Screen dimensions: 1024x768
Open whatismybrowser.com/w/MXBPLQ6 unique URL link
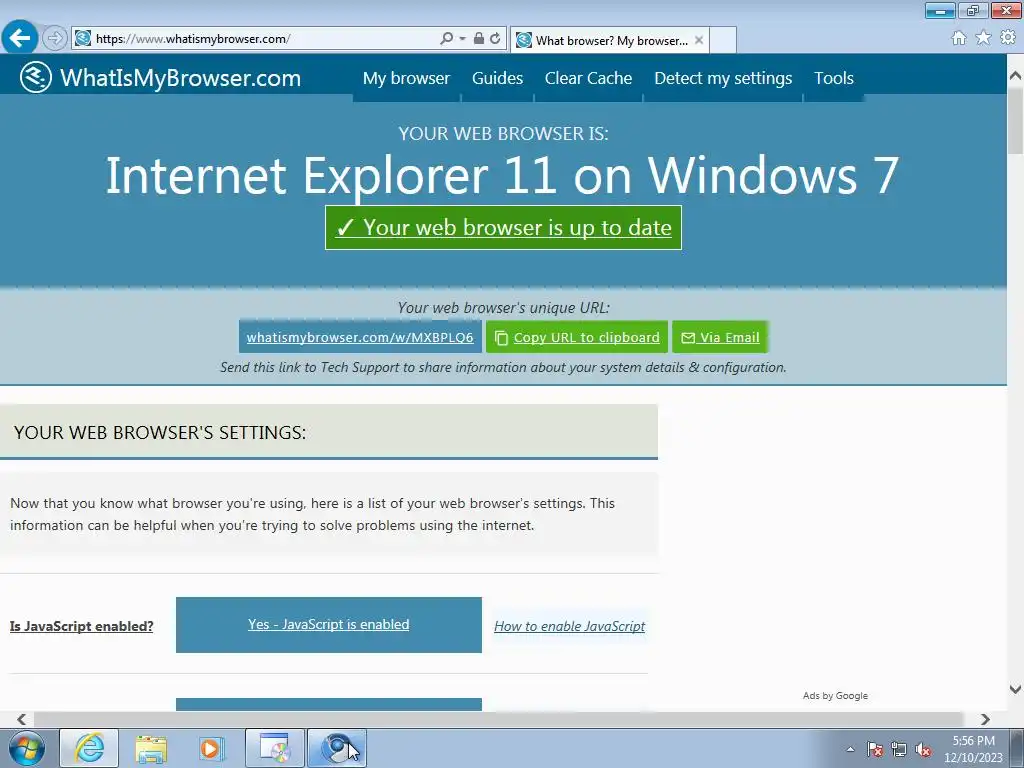tap(360, 337)
